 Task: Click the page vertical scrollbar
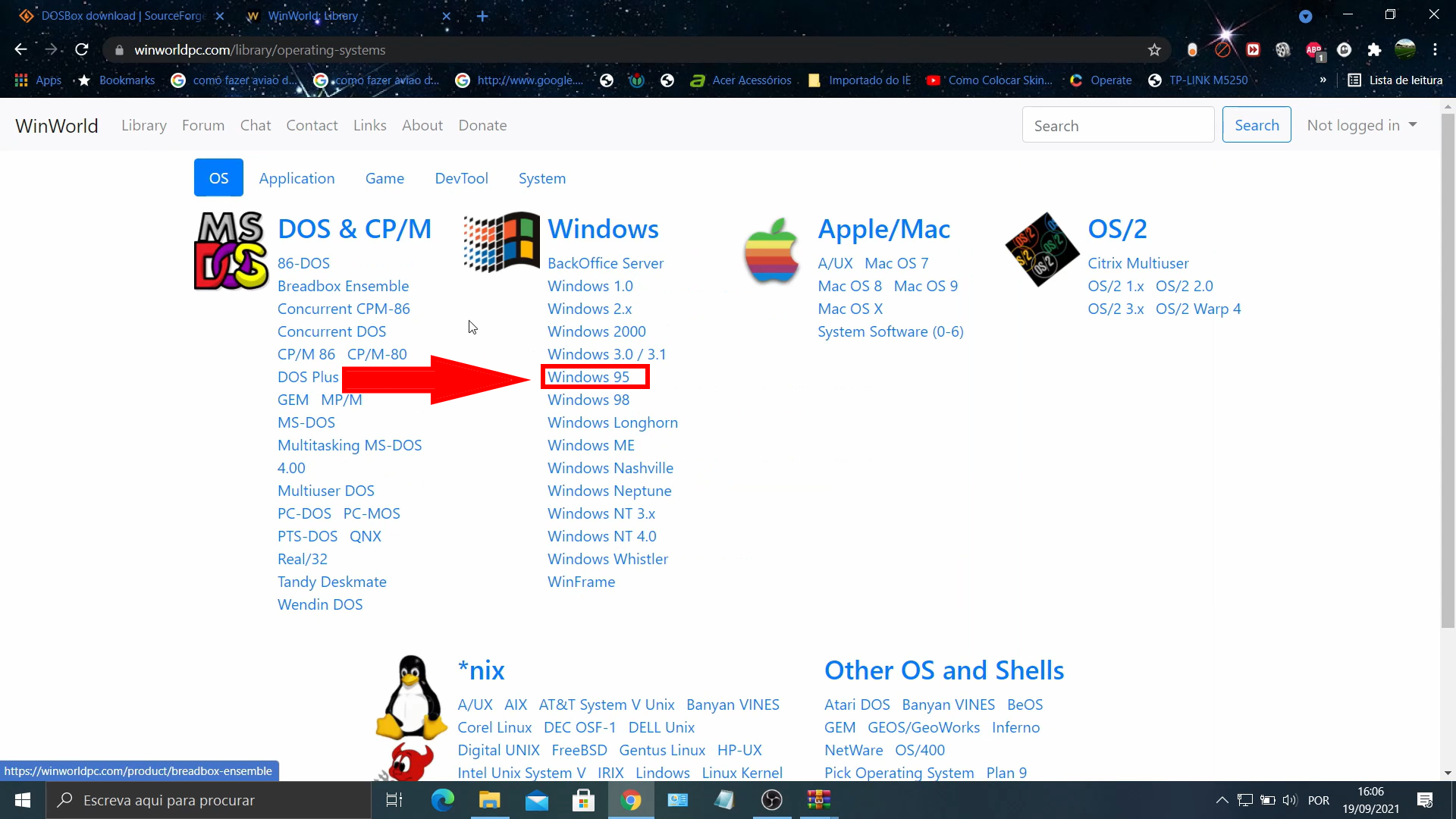(x=1448, y=370)
